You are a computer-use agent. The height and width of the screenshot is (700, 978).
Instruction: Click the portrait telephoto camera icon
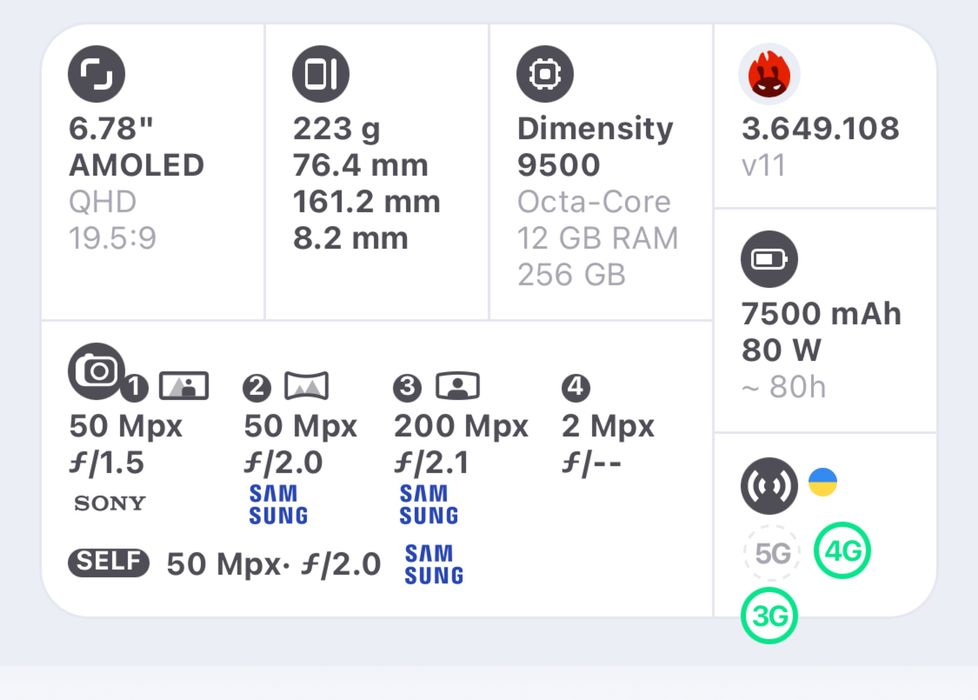457,386
